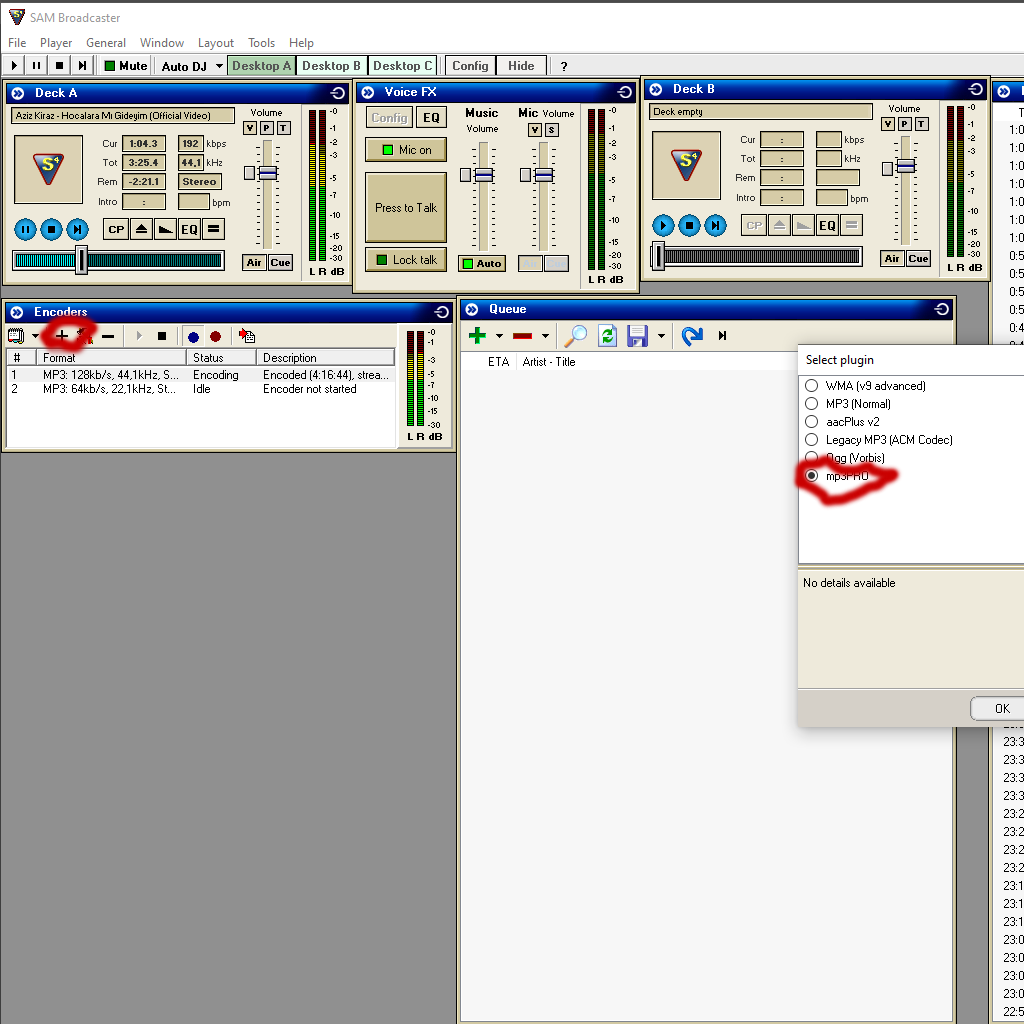
Task: Click the pause icon in the main toolbar
Action: 37,65
